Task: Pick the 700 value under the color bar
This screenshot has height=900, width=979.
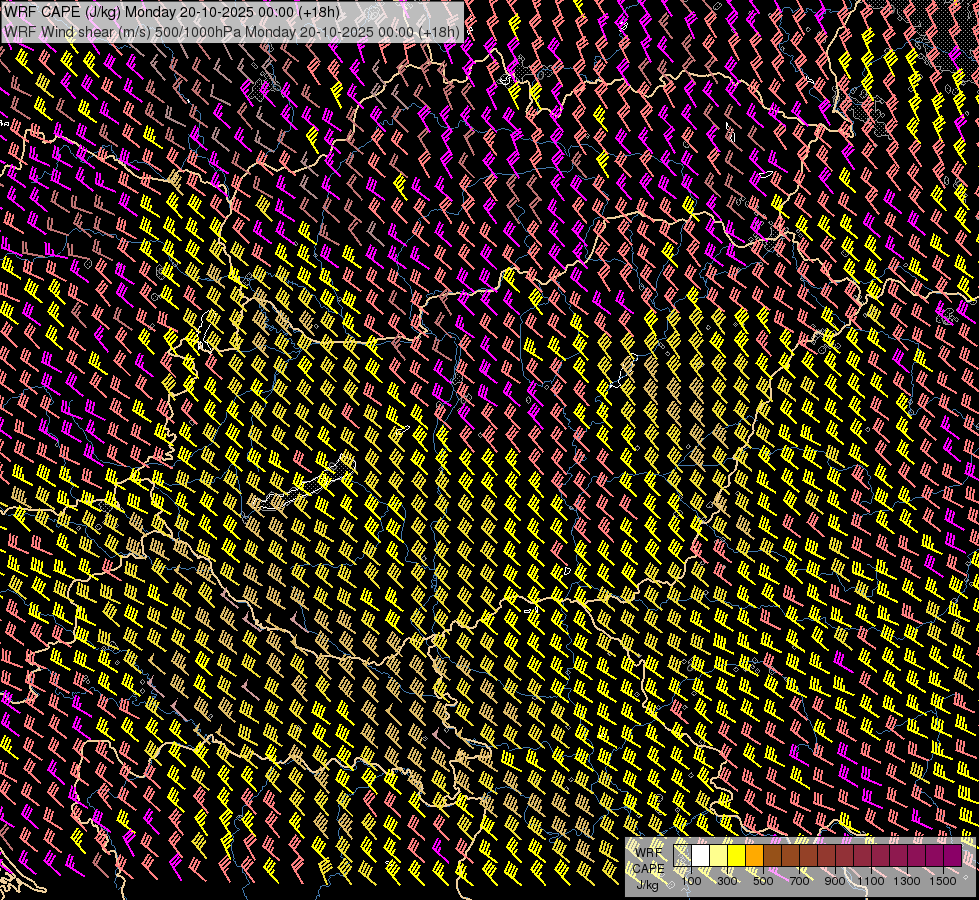Action: coord(799,881)
